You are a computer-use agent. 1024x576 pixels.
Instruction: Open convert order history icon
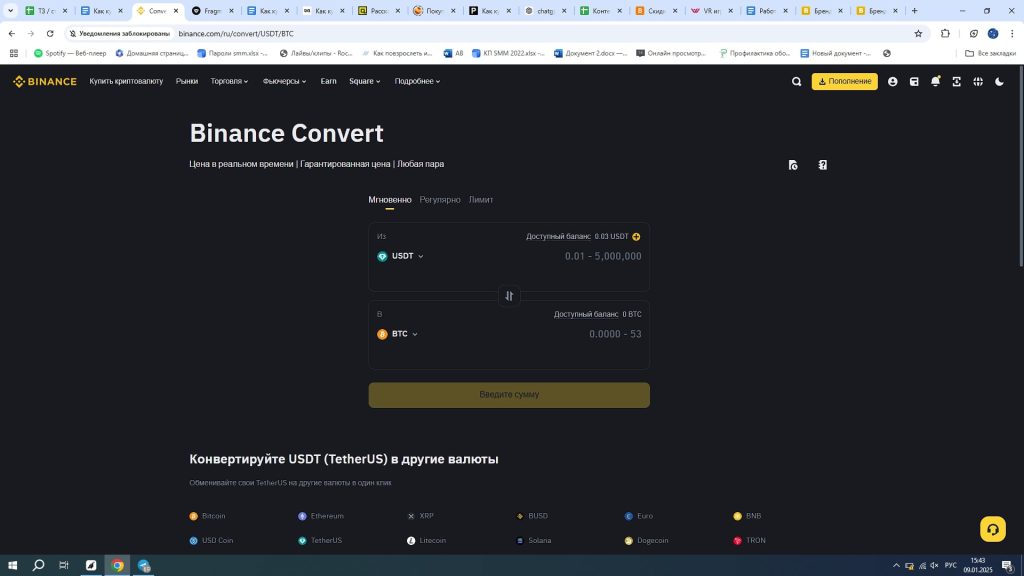click(x=793, y=165)
